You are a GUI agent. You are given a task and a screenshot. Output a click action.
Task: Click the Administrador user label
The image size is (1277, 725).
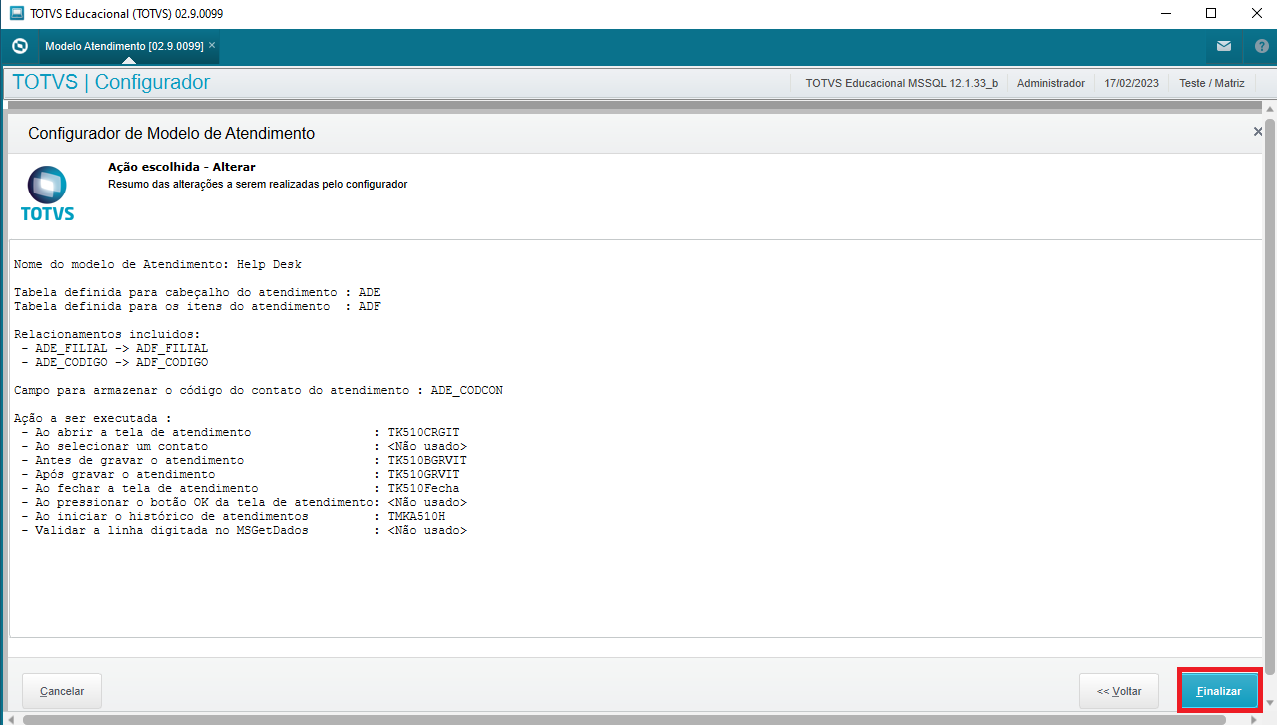(x=1051, y=83)
